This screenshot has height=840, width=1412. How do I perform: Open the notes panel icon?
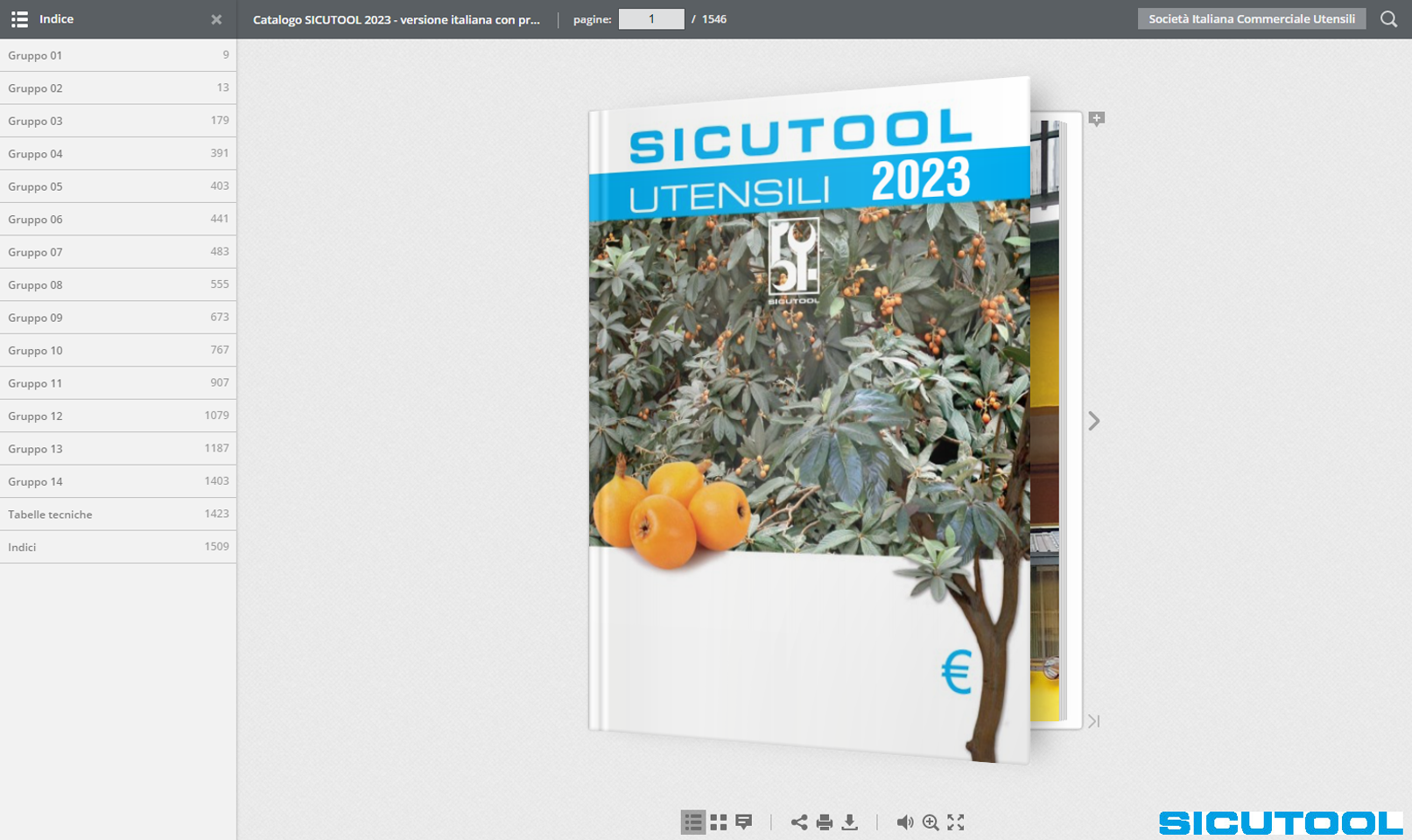coord(744,822)
